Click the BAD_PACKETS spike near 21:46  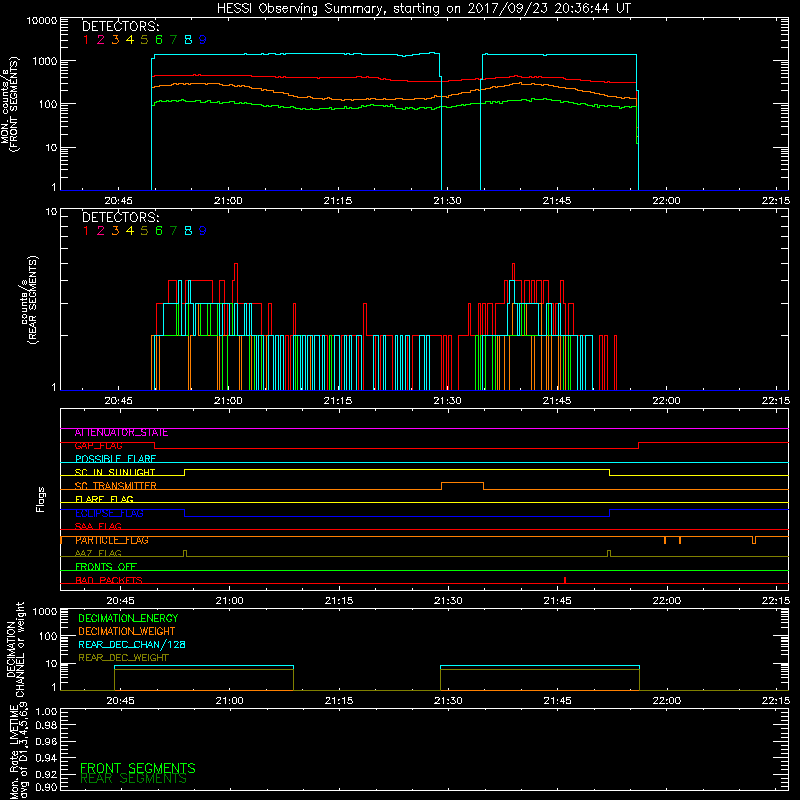pyautogui.click(x=565, y=580)
